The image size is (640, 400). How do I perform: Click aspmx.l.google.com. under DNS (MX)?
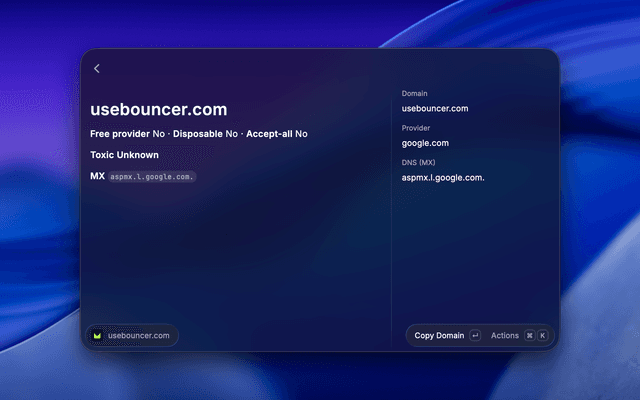(443, 178)
